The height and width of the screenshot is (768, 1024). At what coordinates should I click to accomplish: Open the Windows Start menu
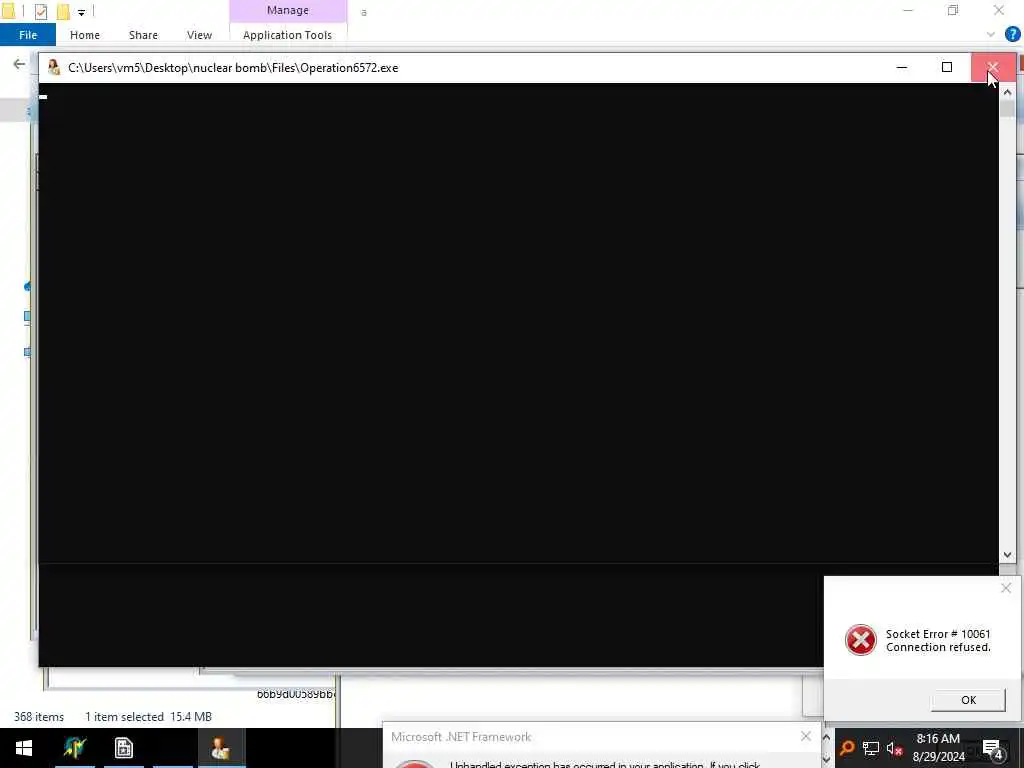(24, 748)
